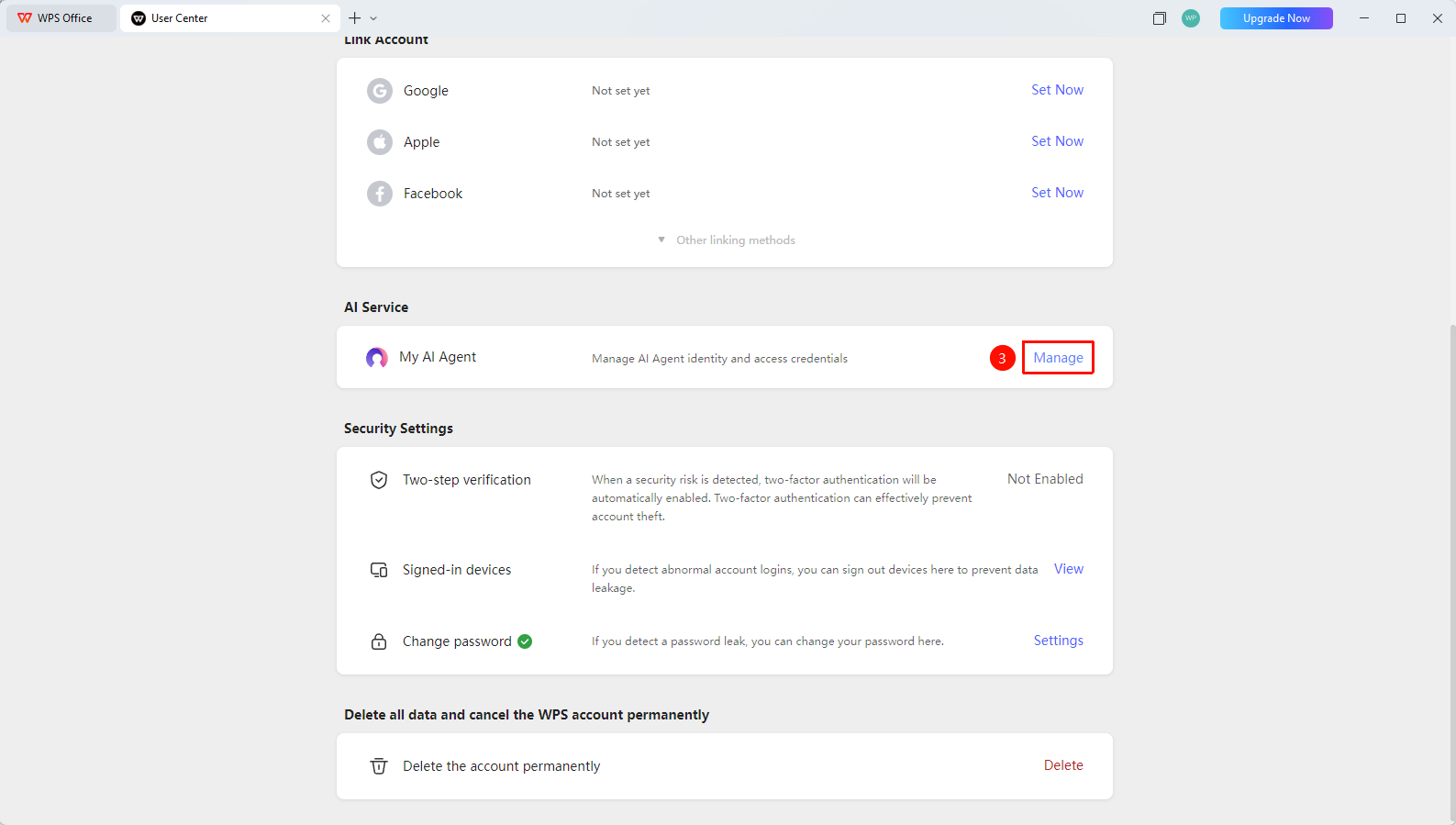Click the Google logo icon

pyautogui.click(x=380, y=91)
